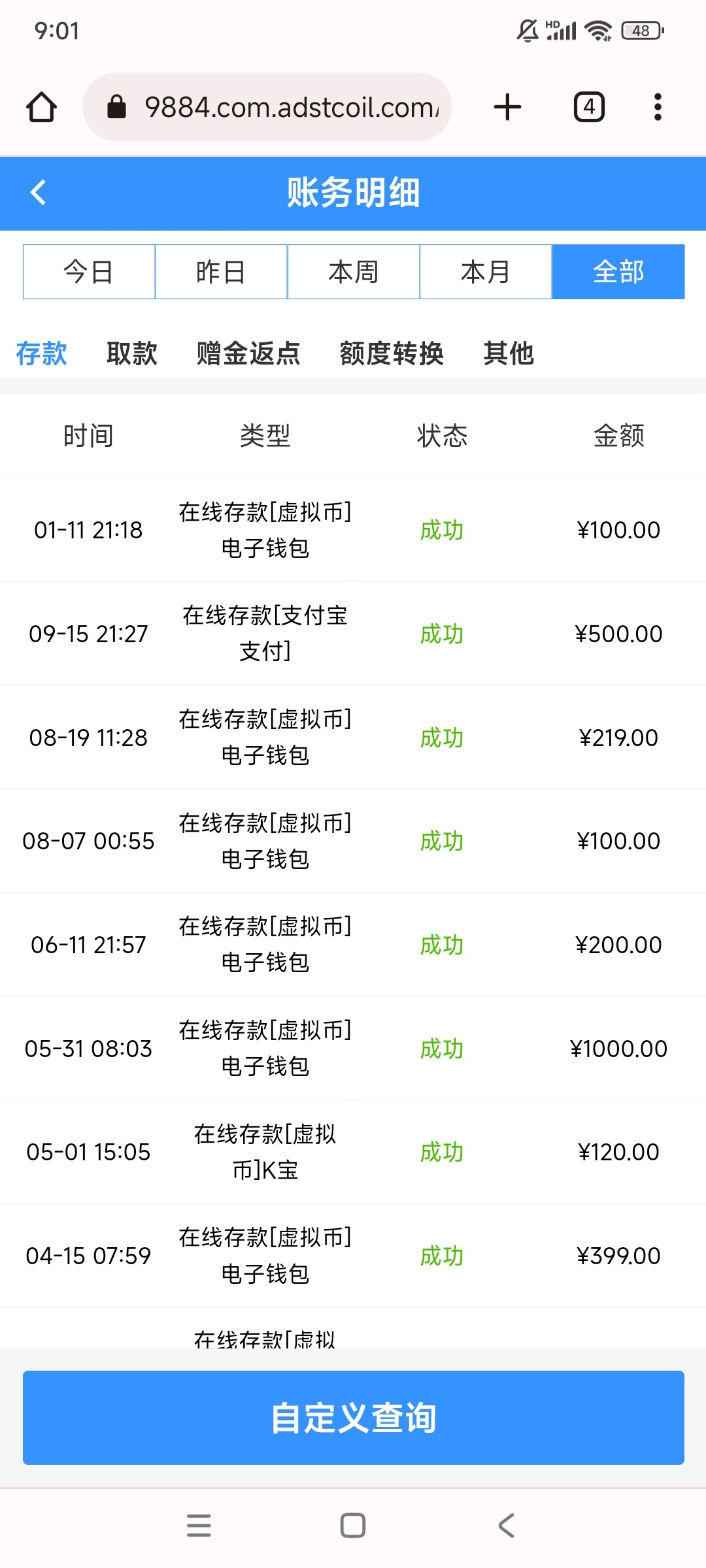This screenshot has height=1568, width=706.
Task: Tap the Android recents menu icon
Action: (199, 1526)
